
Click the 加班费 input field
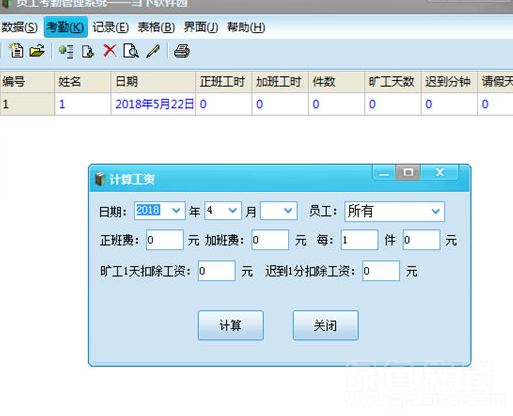click(x=270, y=240)
